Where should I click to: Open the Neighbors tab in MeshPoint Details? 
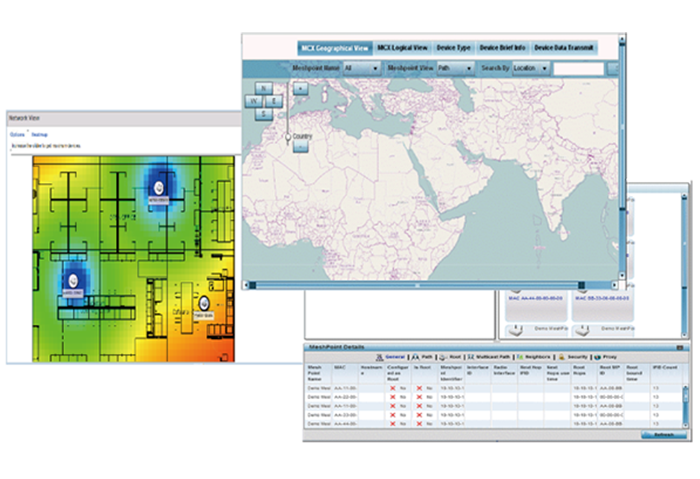(x=533, y=357)
